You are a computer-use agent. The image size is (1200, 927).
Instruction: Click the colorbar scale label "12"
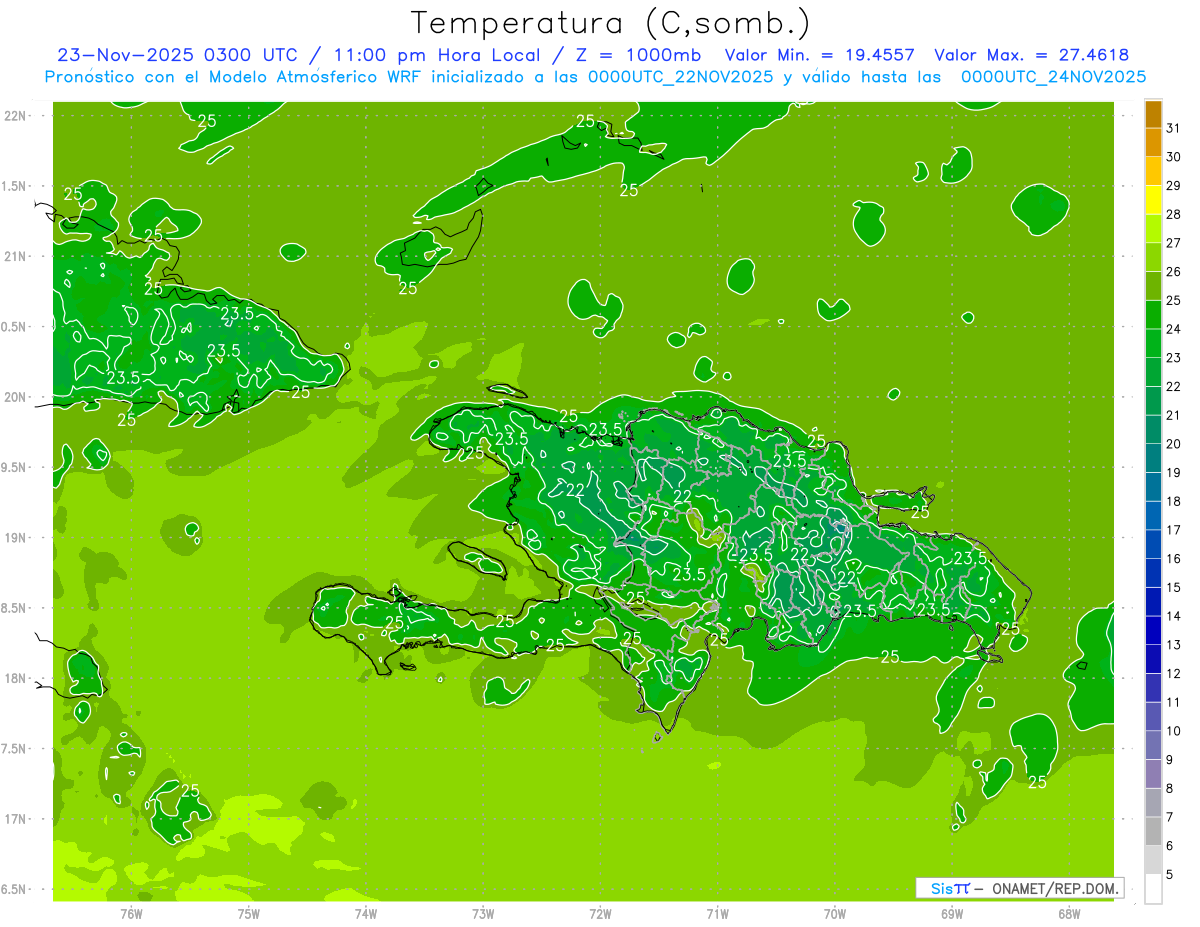click(x=1174, y=674)
